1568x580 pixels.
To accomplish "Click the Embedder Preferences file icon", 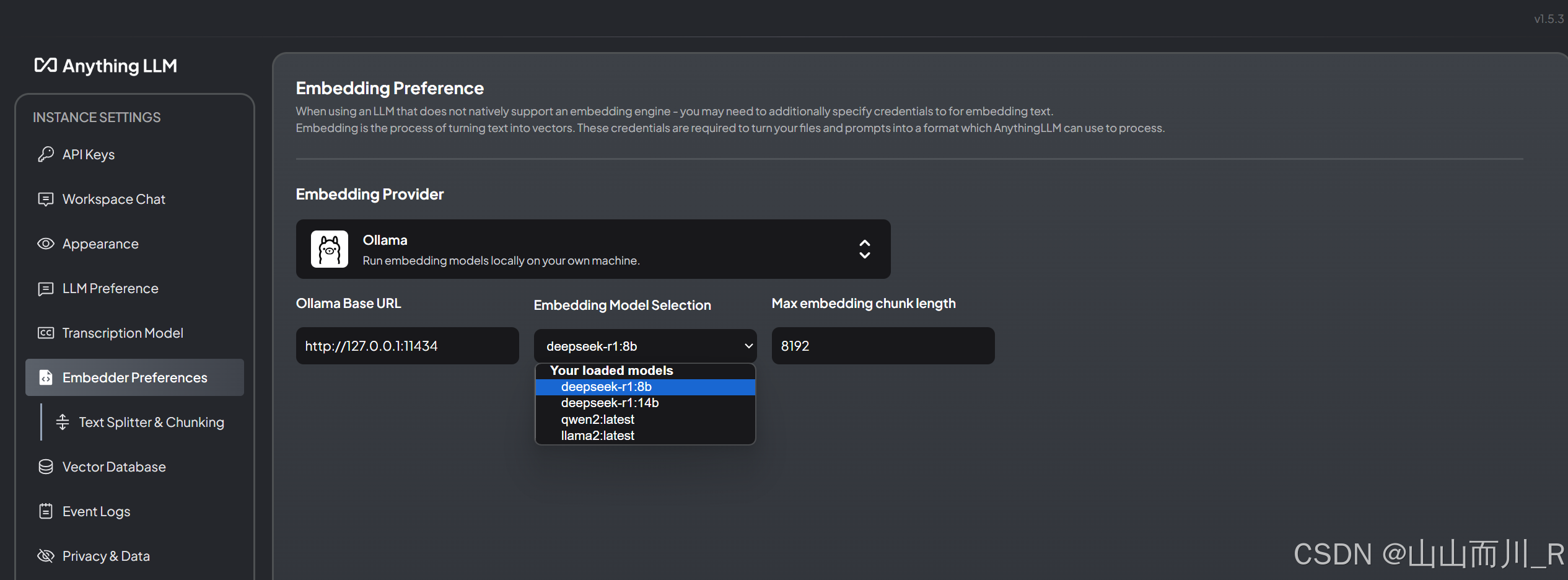I will [x=46, y=377].
